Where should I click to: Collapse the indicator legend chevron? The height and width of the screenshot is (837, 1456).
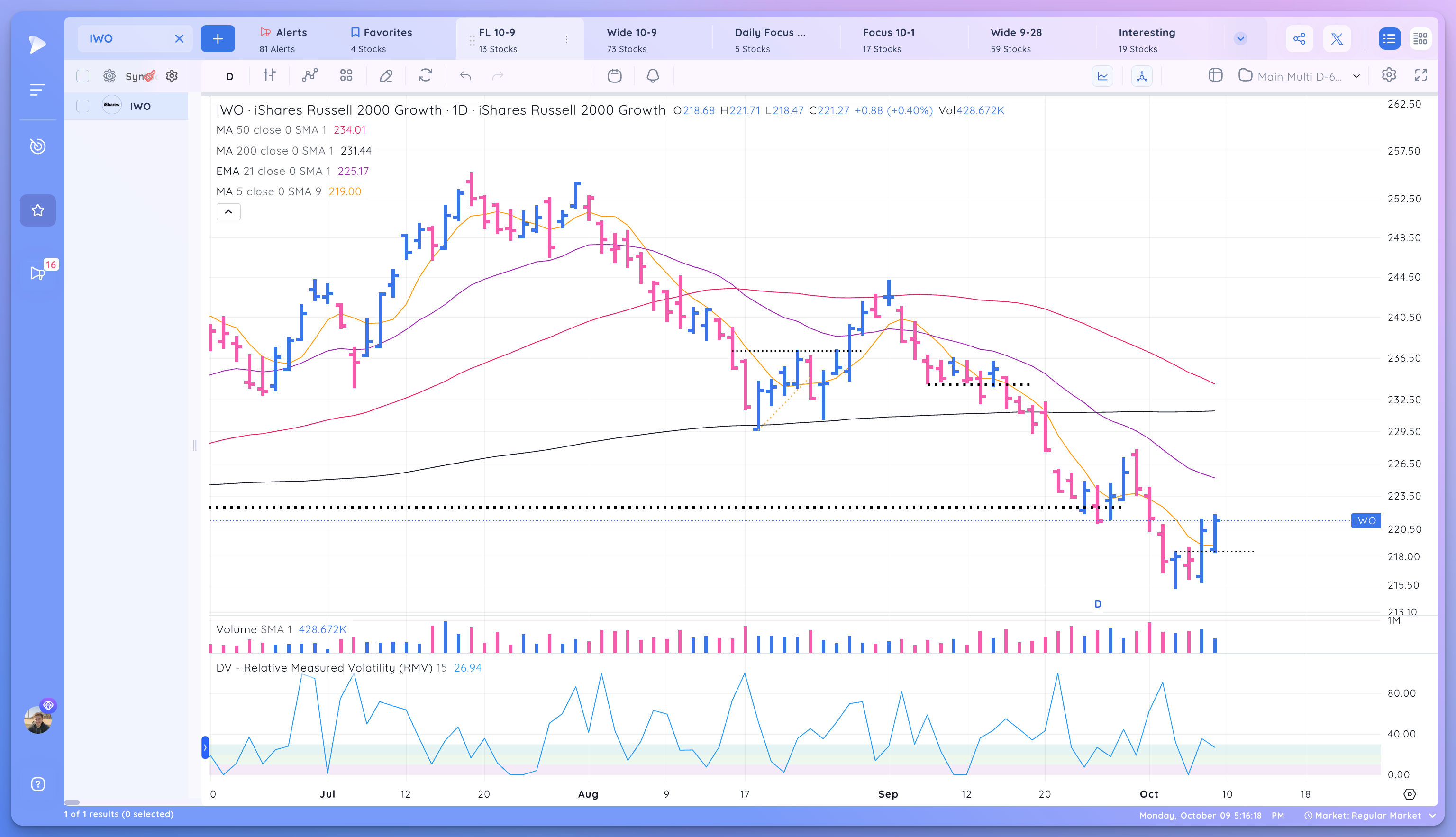click(x=228, y=212)
